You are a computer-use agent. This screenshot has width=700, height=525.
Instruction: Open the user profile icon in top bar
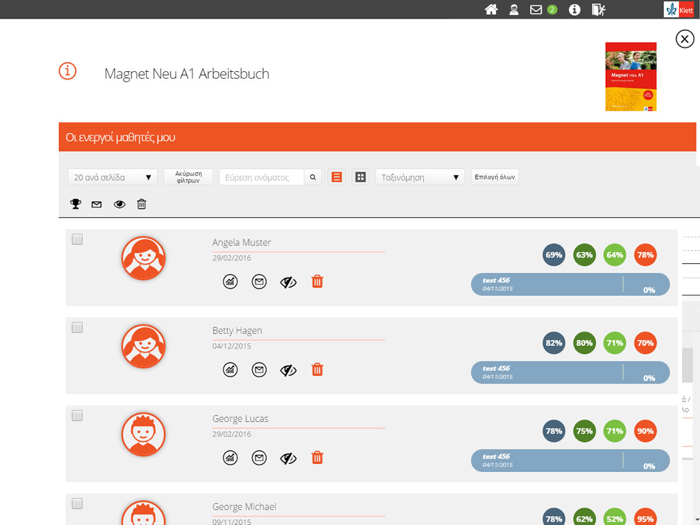point(514,9)
